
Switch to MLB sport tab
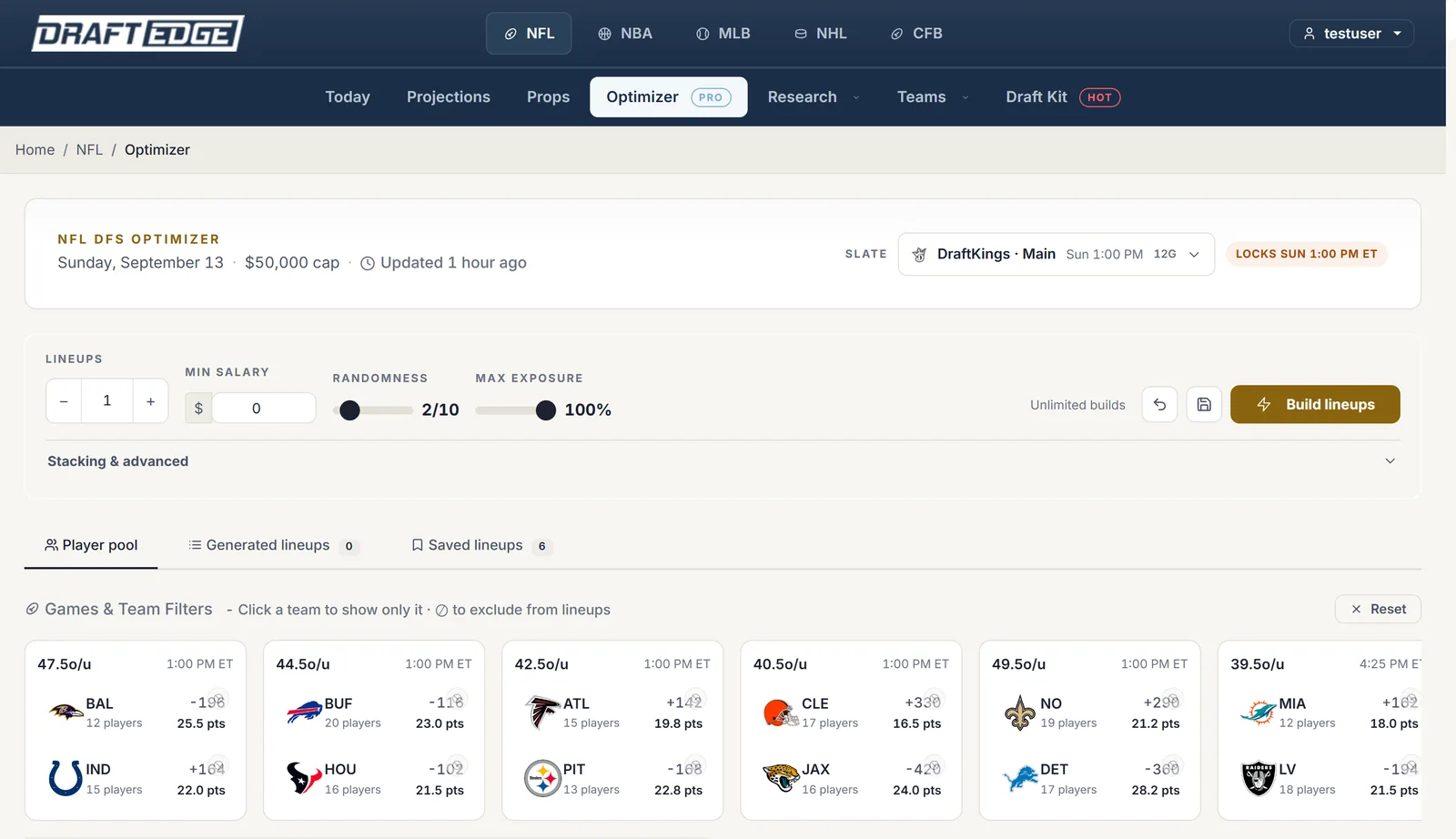pos(723,34)
